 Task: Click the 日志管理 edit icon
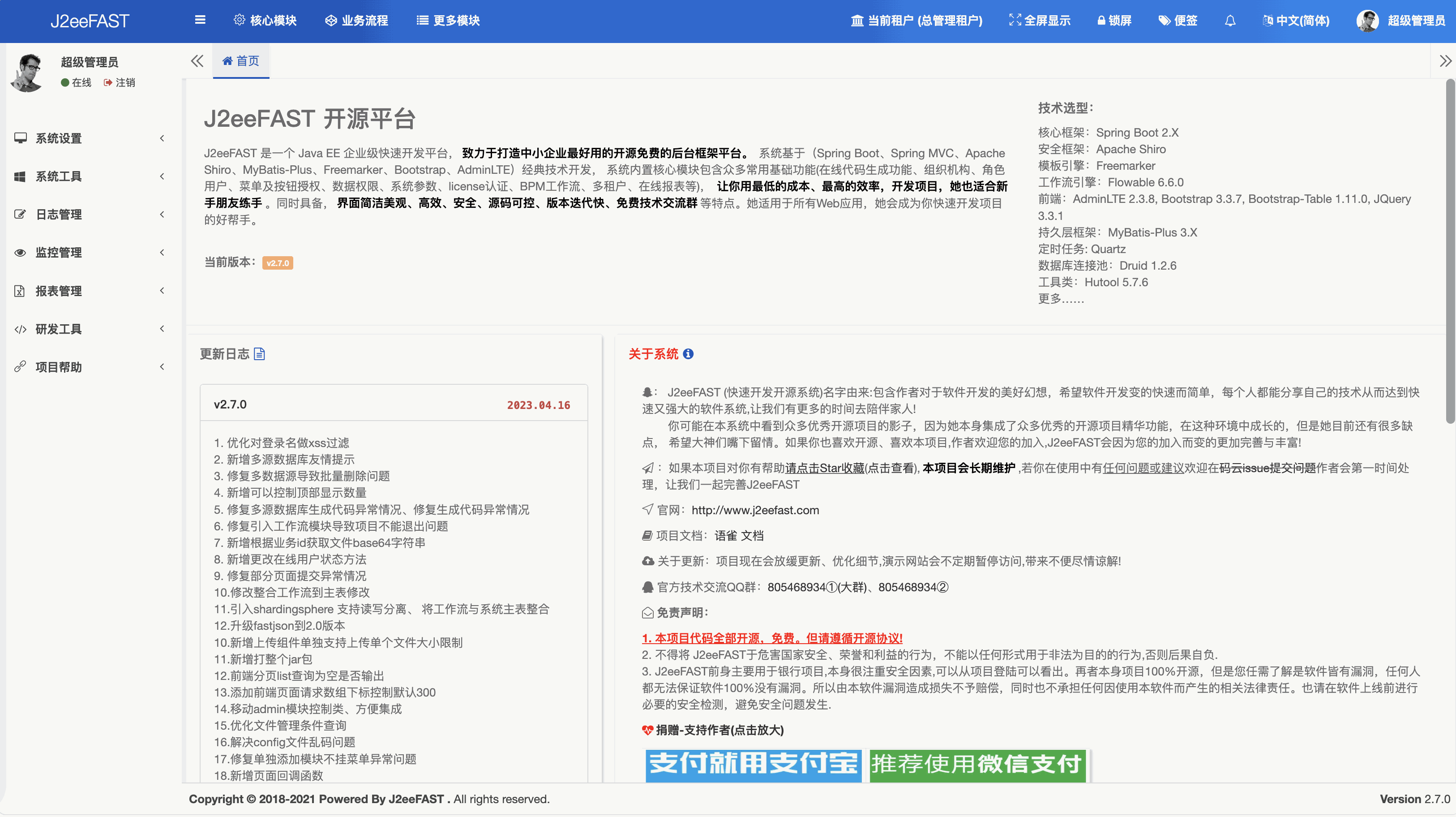tap(20, 214)
